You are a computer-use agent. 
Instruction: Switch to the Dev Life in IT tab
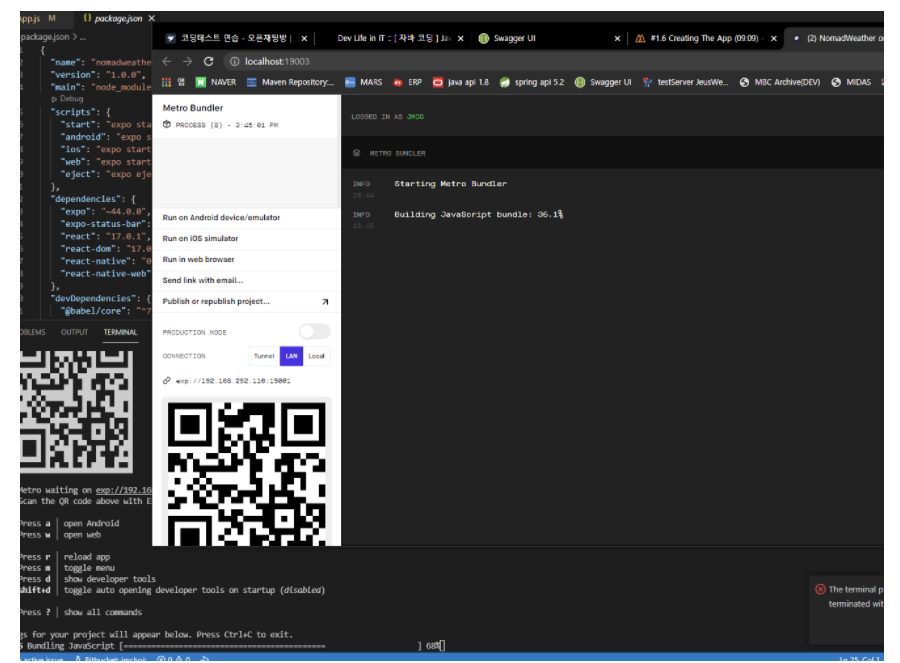coord(394,38)
